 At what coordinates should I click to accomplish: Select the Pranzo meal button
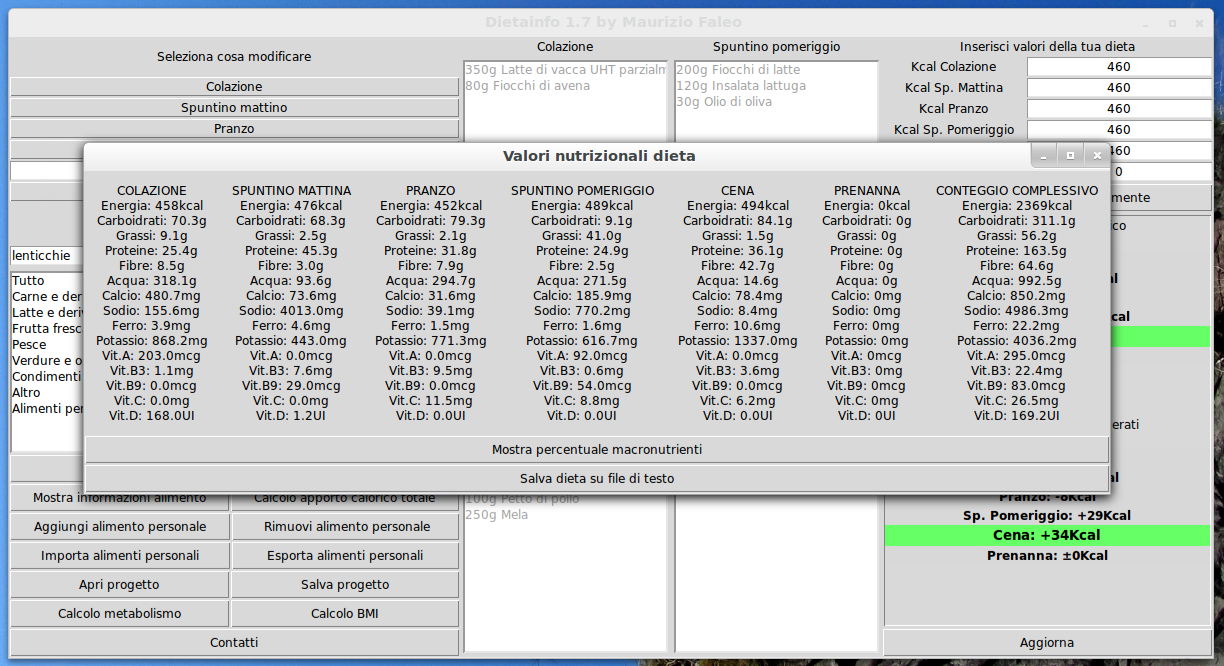coord(234,129)
